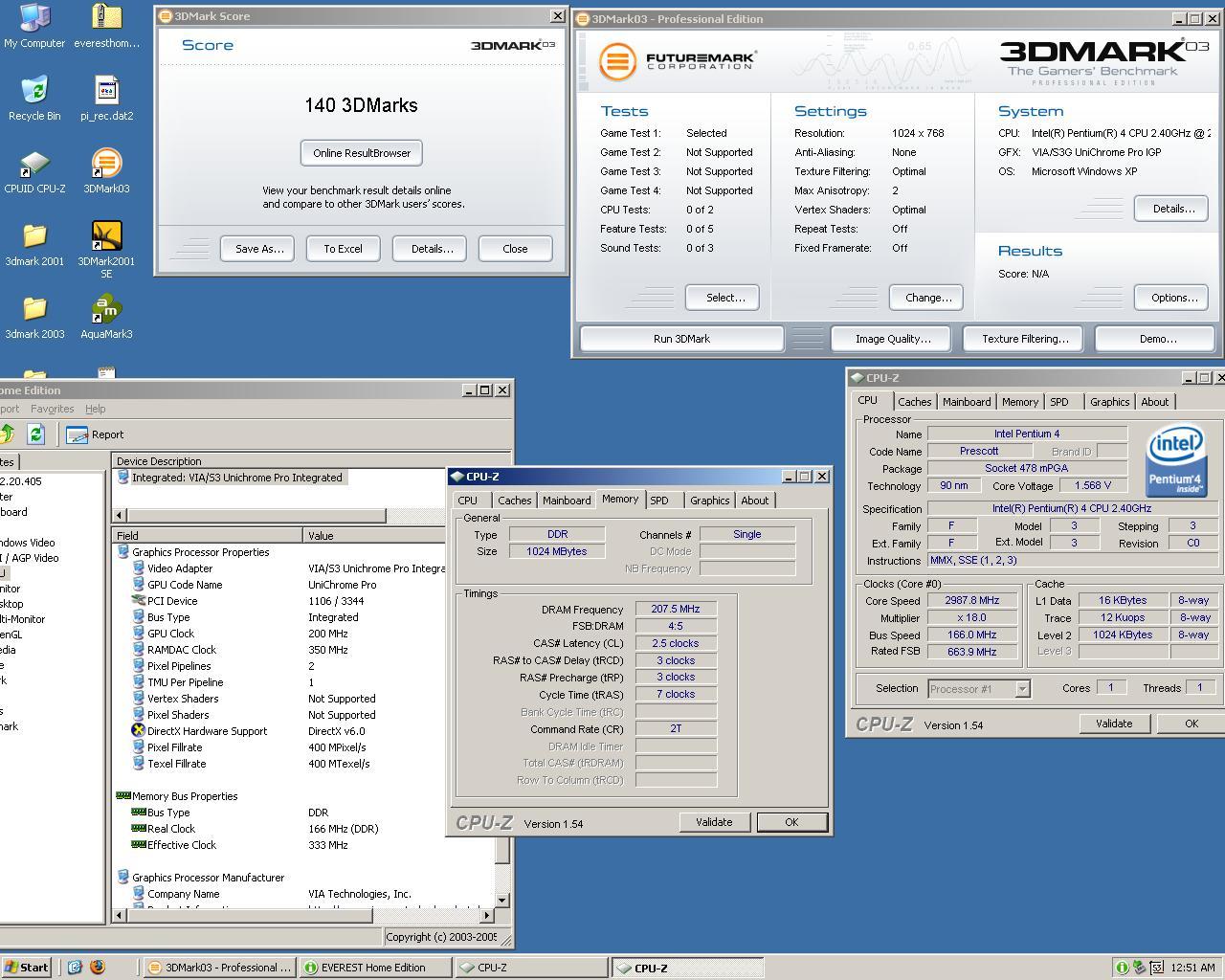Switch to Mainboard tab in CPU-Z CPU window
1225x980 pixels.
(x=967, y=402)
